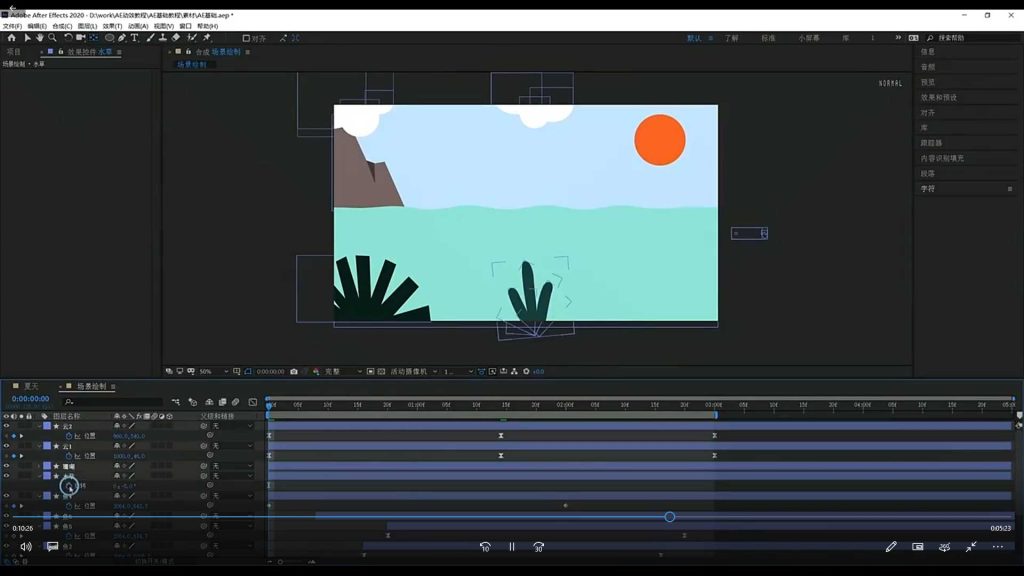Open the 50% magnification dropdown
This screenshot has height=576, width=1024.
pyautogui.click(x=211, y=371)
